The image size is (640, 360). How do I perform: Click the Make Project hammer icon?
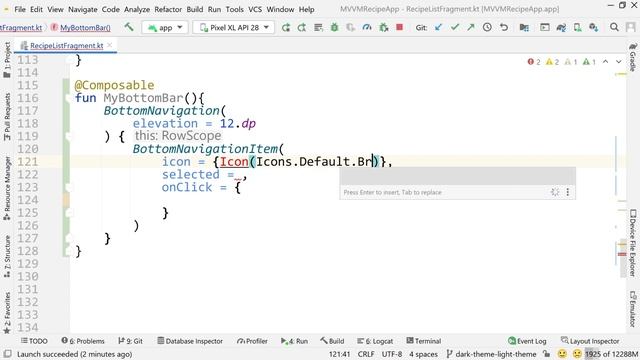pos(129,27)
